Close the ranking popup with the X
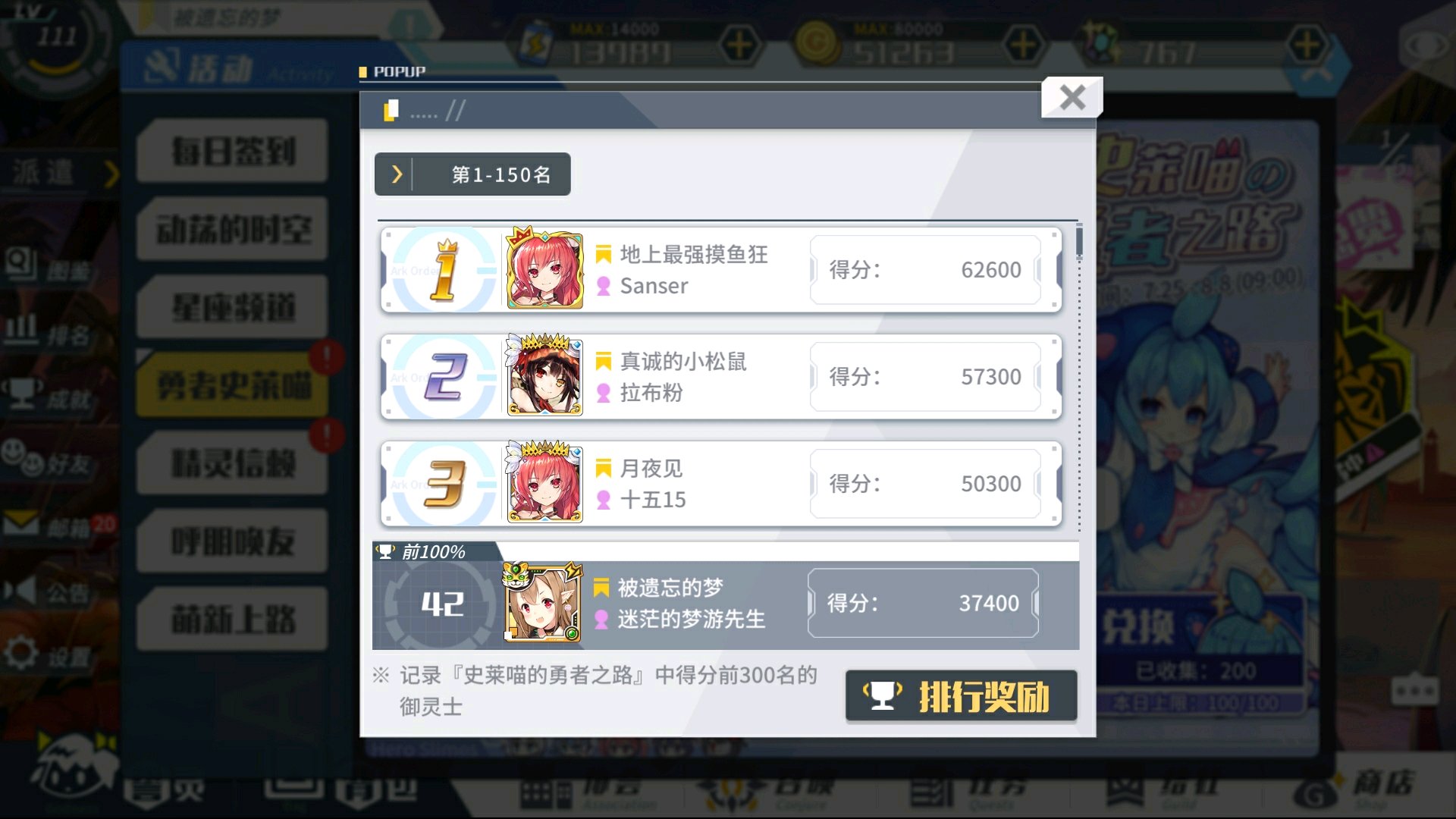Viewport: 1456px width, 819px height. pyautogui.click(x=1072, y=97)
